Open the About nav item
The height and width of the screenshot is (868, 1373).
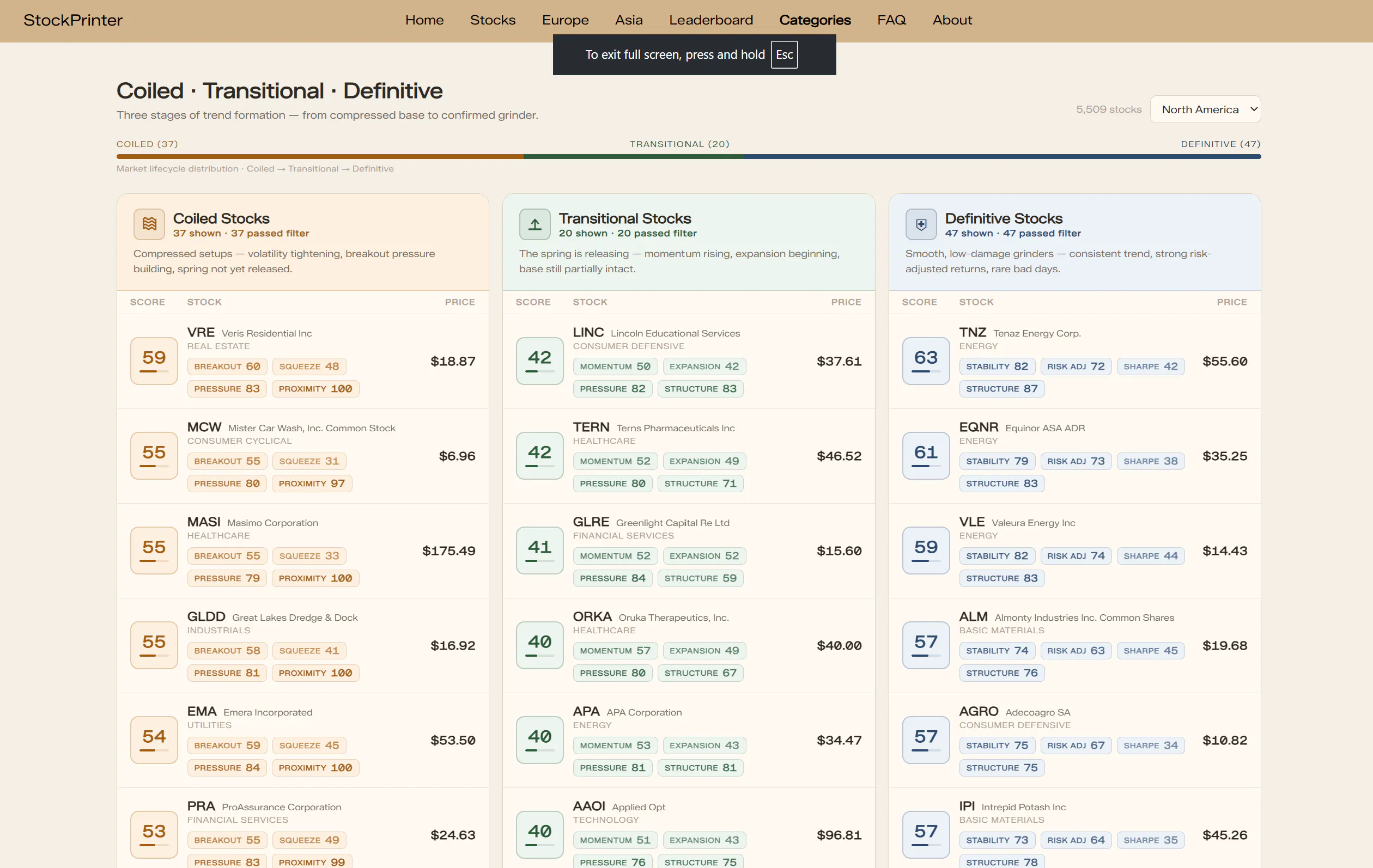pyautogui.click(x=952, y=20)
